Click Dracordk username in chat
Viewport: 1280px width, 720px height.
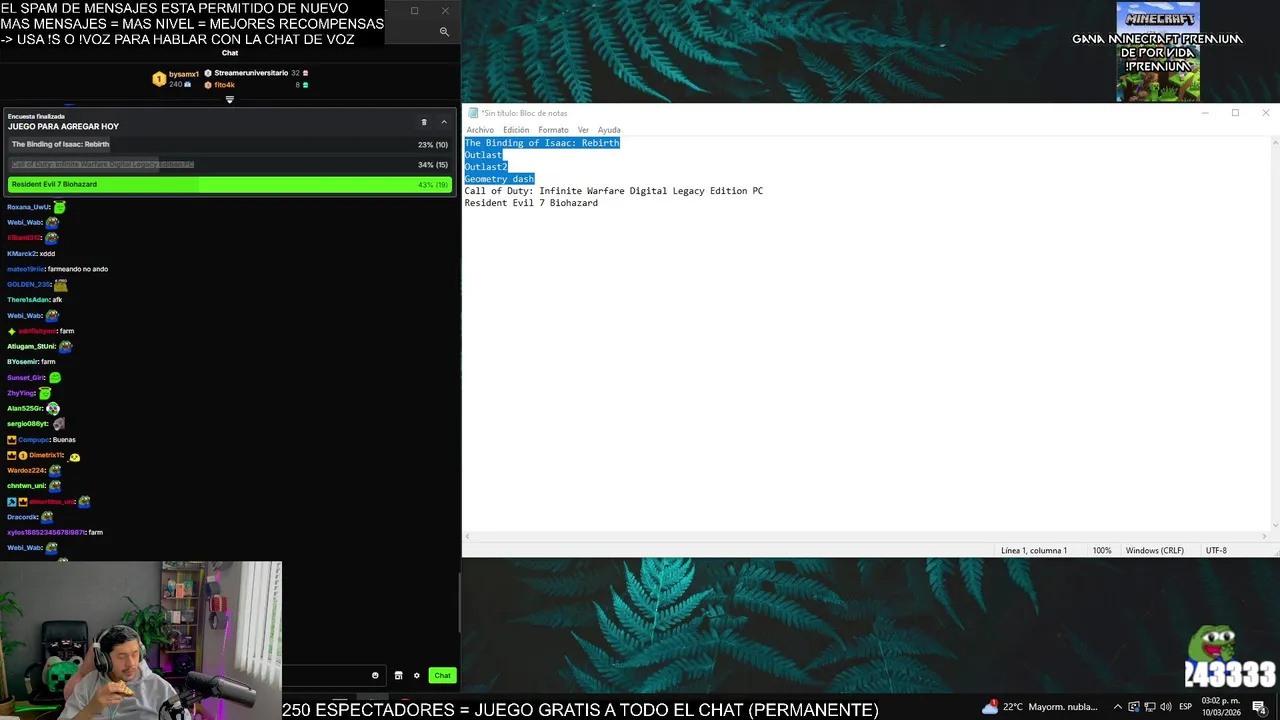click(x=22, y=517)
